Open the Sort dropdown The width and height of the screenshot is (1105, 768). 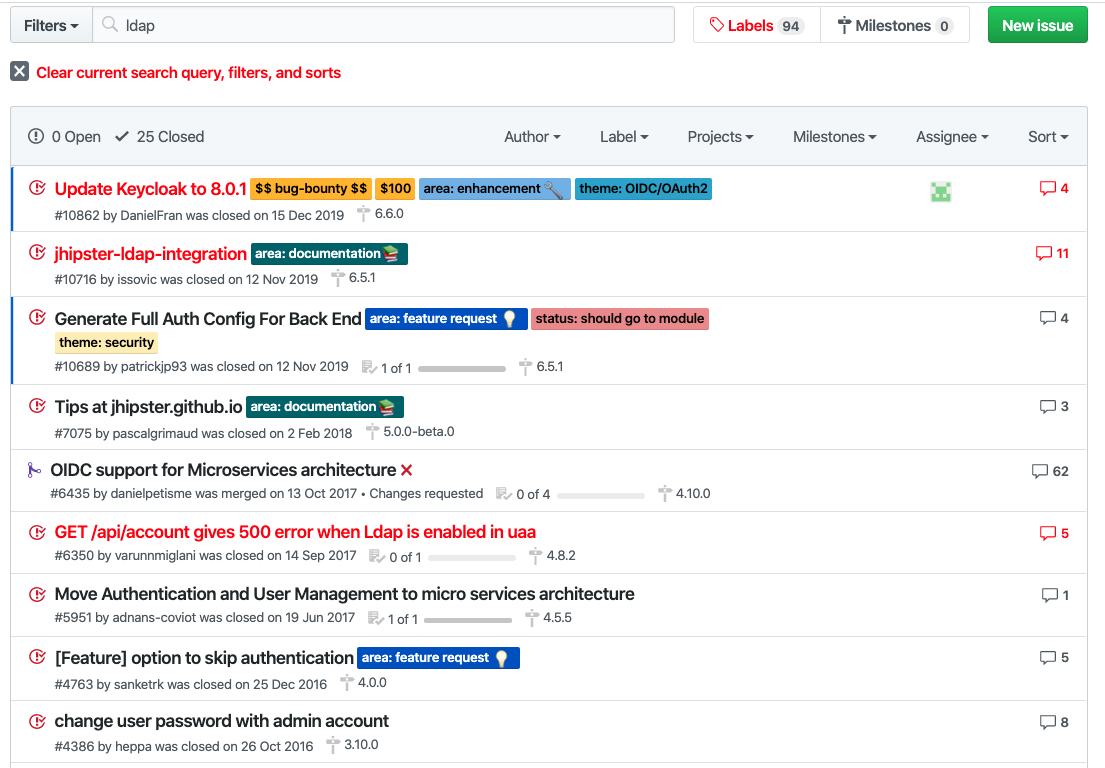1048,137
